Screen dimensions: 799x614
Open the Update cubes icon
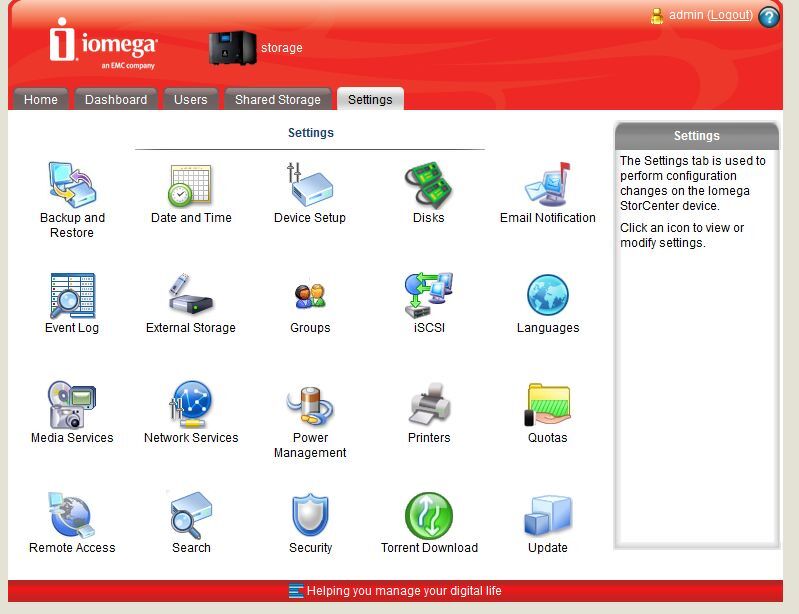point(548,515)
